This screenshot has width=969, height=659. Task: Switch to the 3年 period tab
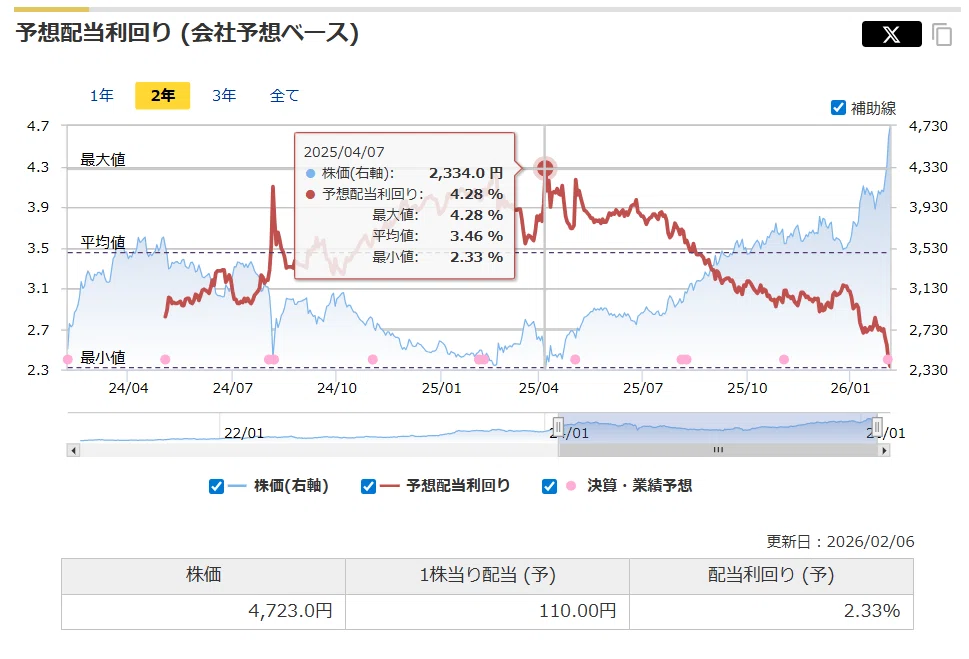[x=224, y=95]
